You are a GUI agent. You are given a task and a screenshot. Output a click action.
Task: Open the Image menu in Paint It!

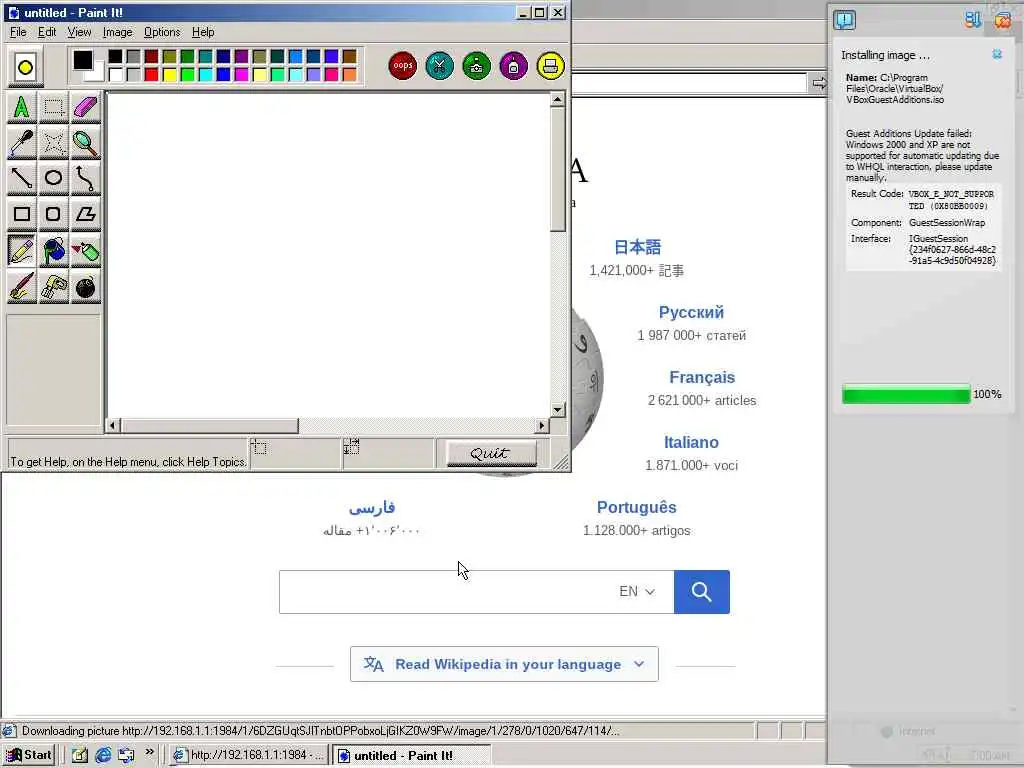118,32
